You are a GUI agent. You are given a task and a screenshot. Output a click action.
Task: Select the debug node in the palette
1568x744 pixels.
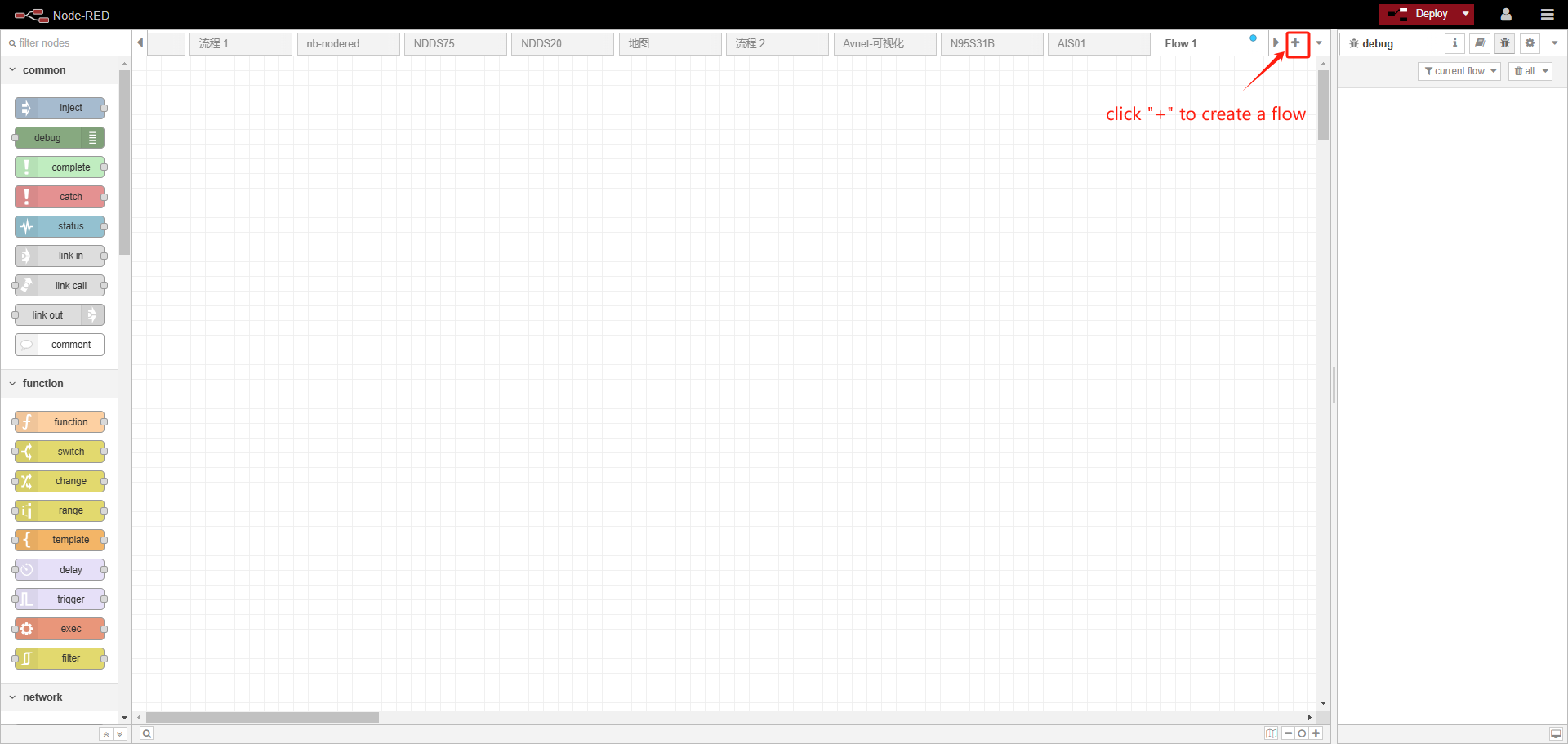[60, 138]
